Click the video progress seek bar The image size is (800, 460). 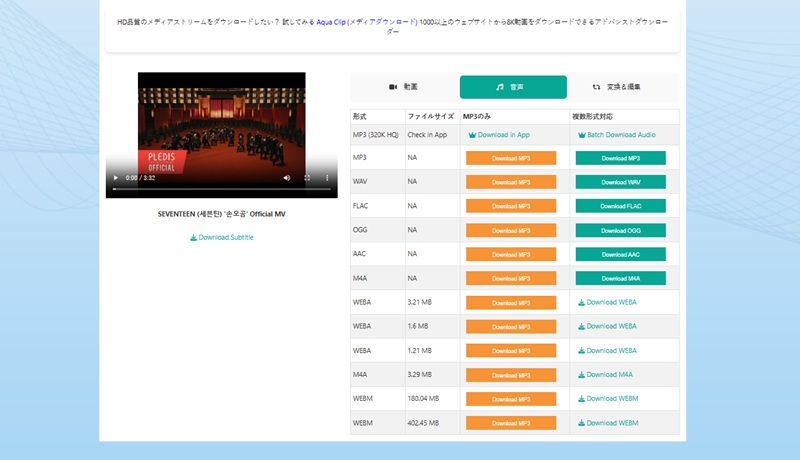220,189
